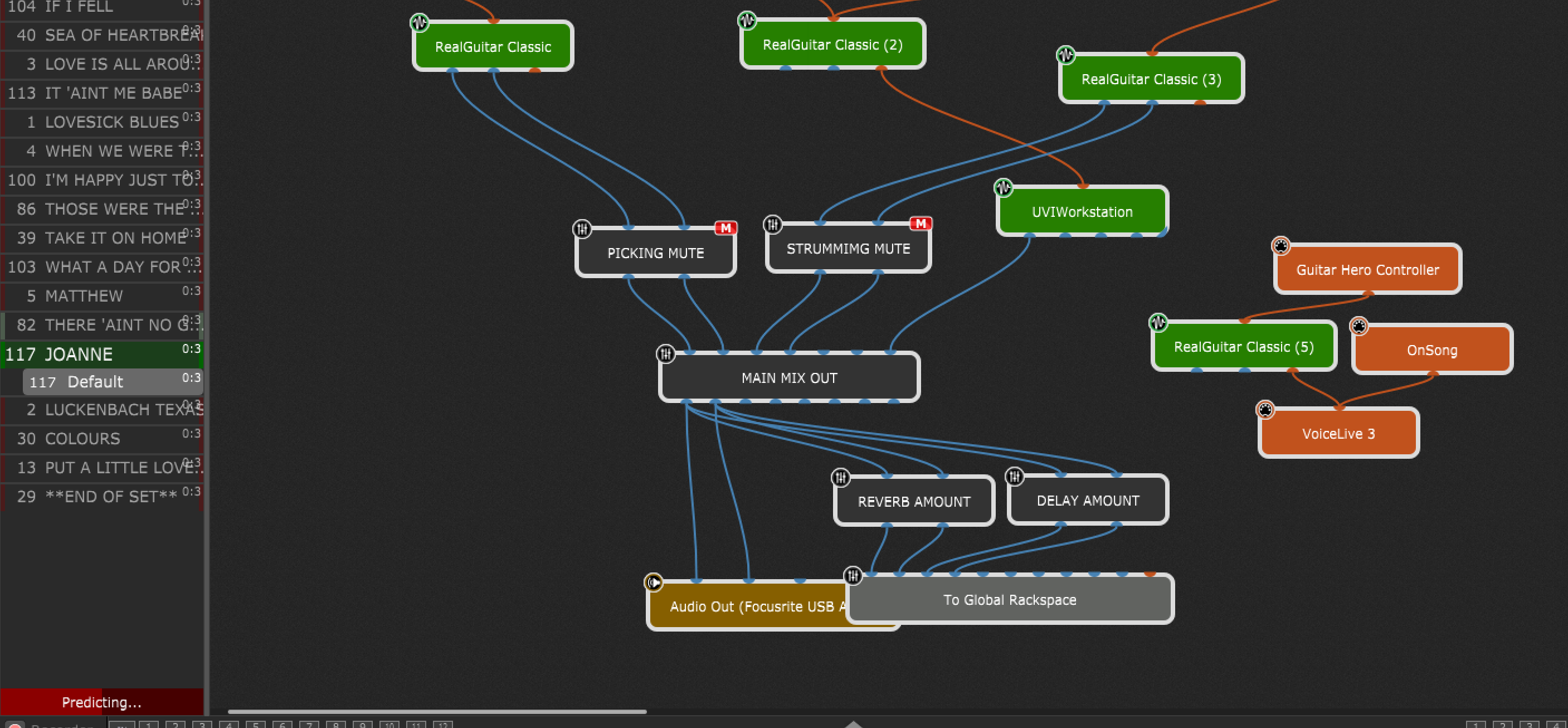Click mixer icon on MAIN MIX OUT block
Viewport: 1568px width, 728px height.
pos(665,353)
